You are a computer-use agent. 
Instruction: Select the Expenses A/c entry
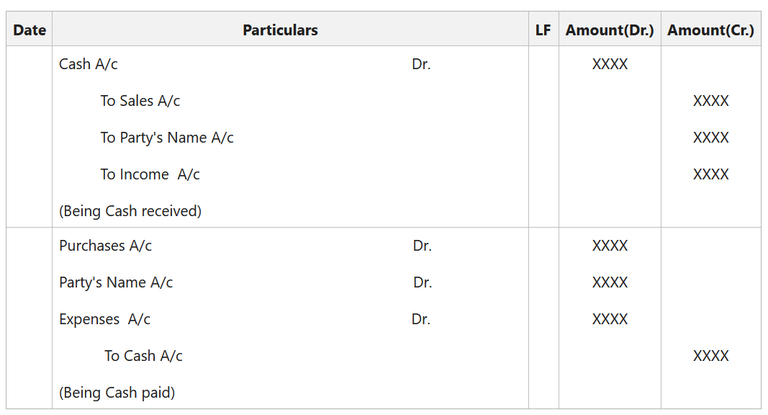pos(105,319)
